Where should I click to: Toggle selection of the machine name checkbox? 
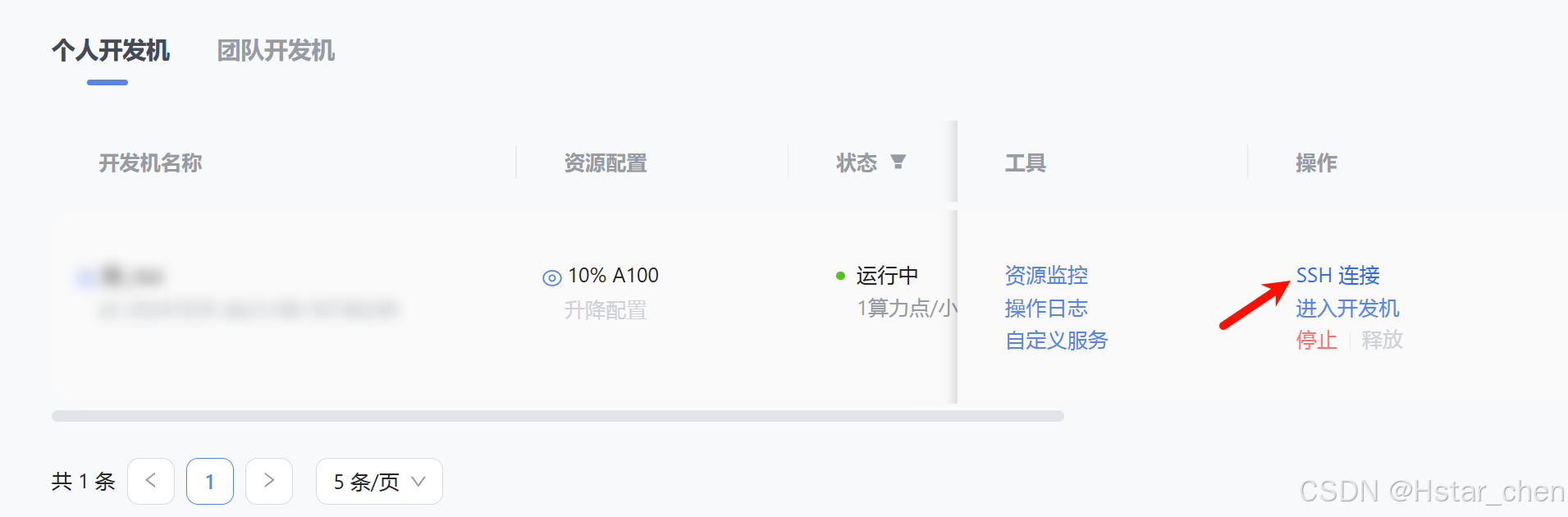85,277
